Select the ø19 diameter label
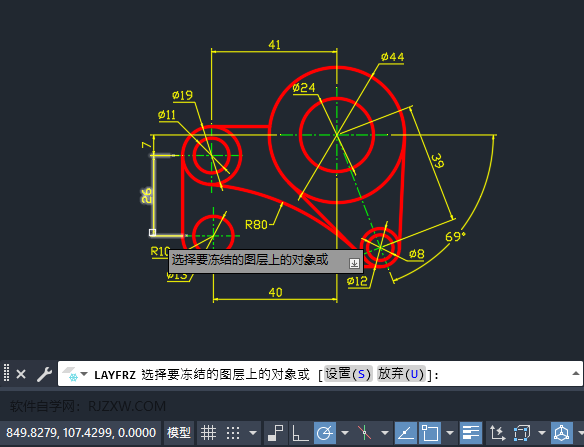 click(182, 96)
